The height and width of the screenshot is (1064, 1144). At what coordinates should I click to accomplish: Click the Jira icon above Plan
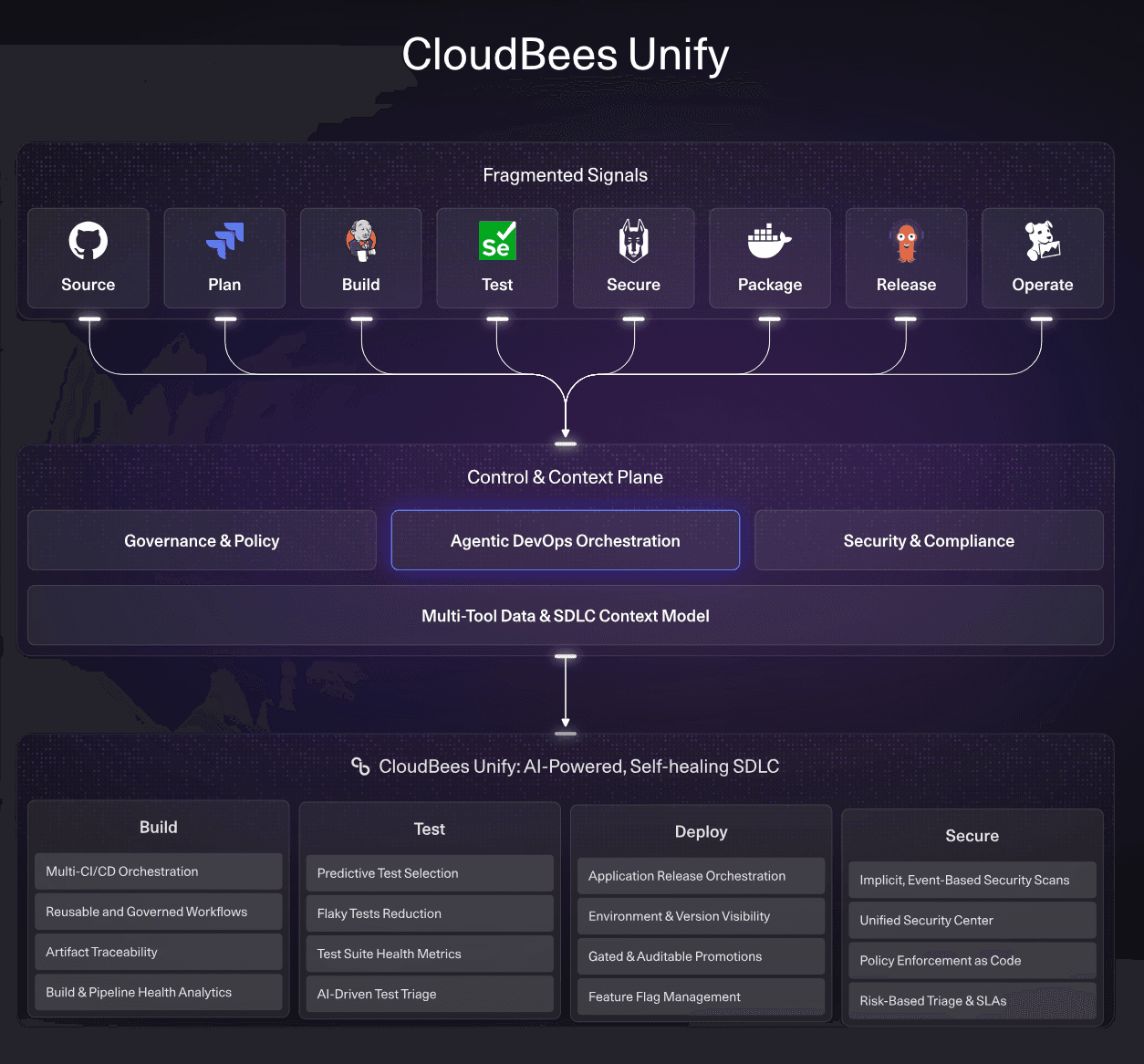pyautogui.click(x=224, y=241)
